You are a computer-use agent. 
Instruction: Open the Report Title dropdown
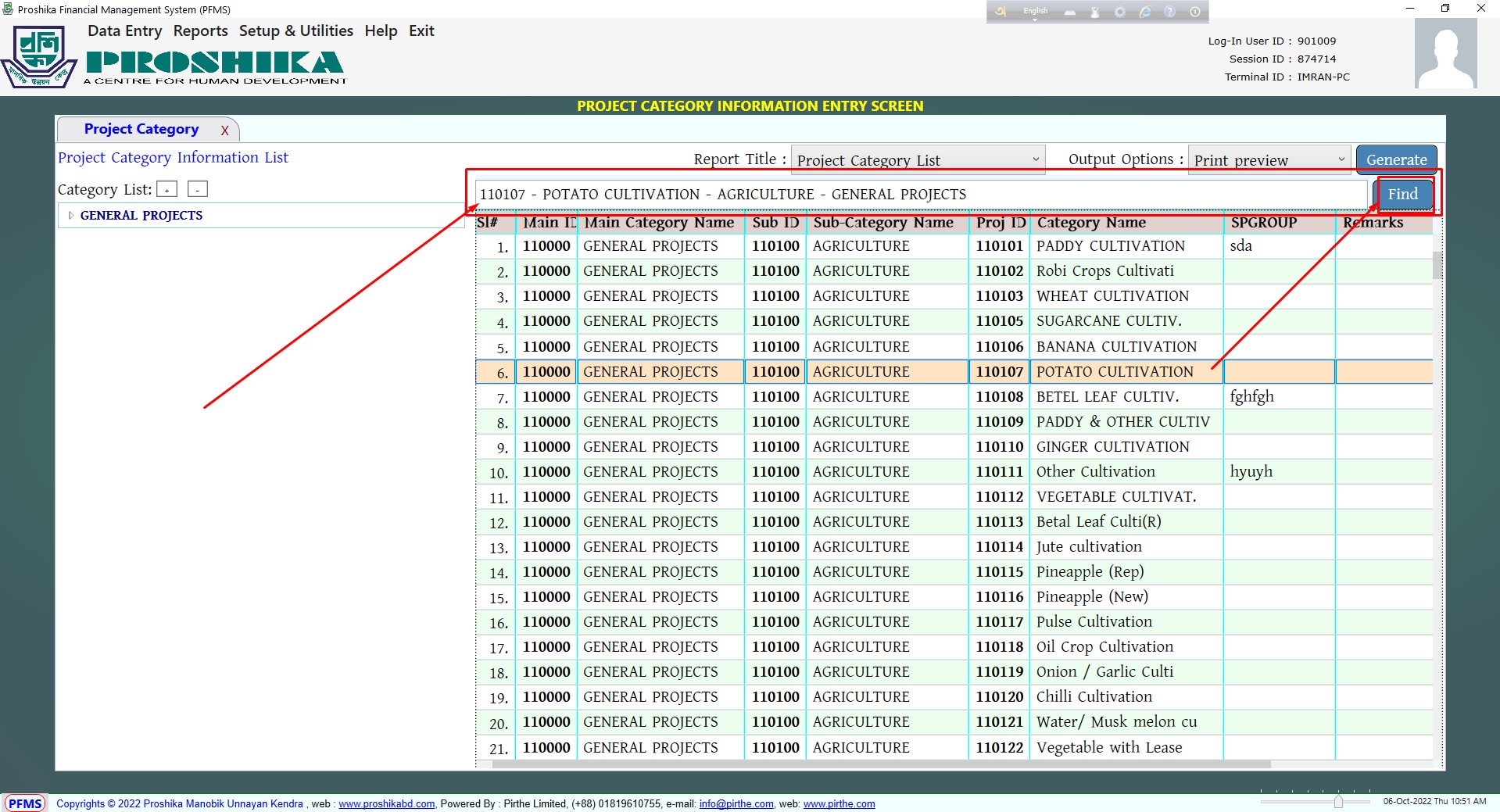pyautogui.click(x=918, y=159)
